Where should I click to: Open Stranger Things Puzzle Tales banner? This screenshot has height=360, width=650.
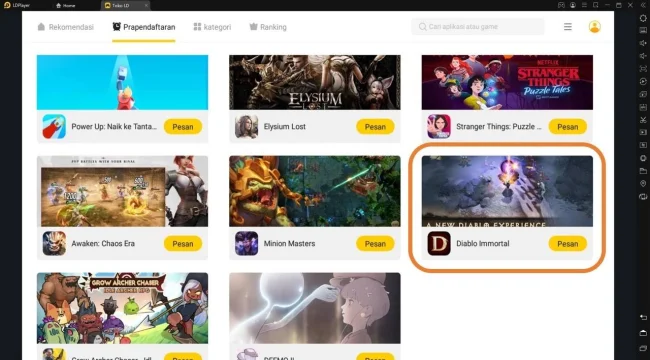(507, 83)
